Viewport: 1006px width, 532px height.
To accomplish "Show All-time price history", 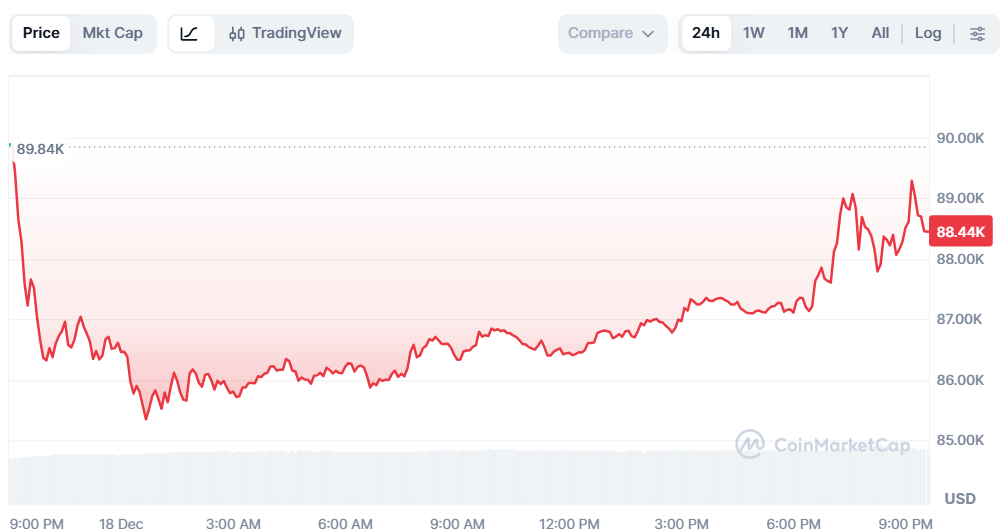I will (x=880, y=33).
